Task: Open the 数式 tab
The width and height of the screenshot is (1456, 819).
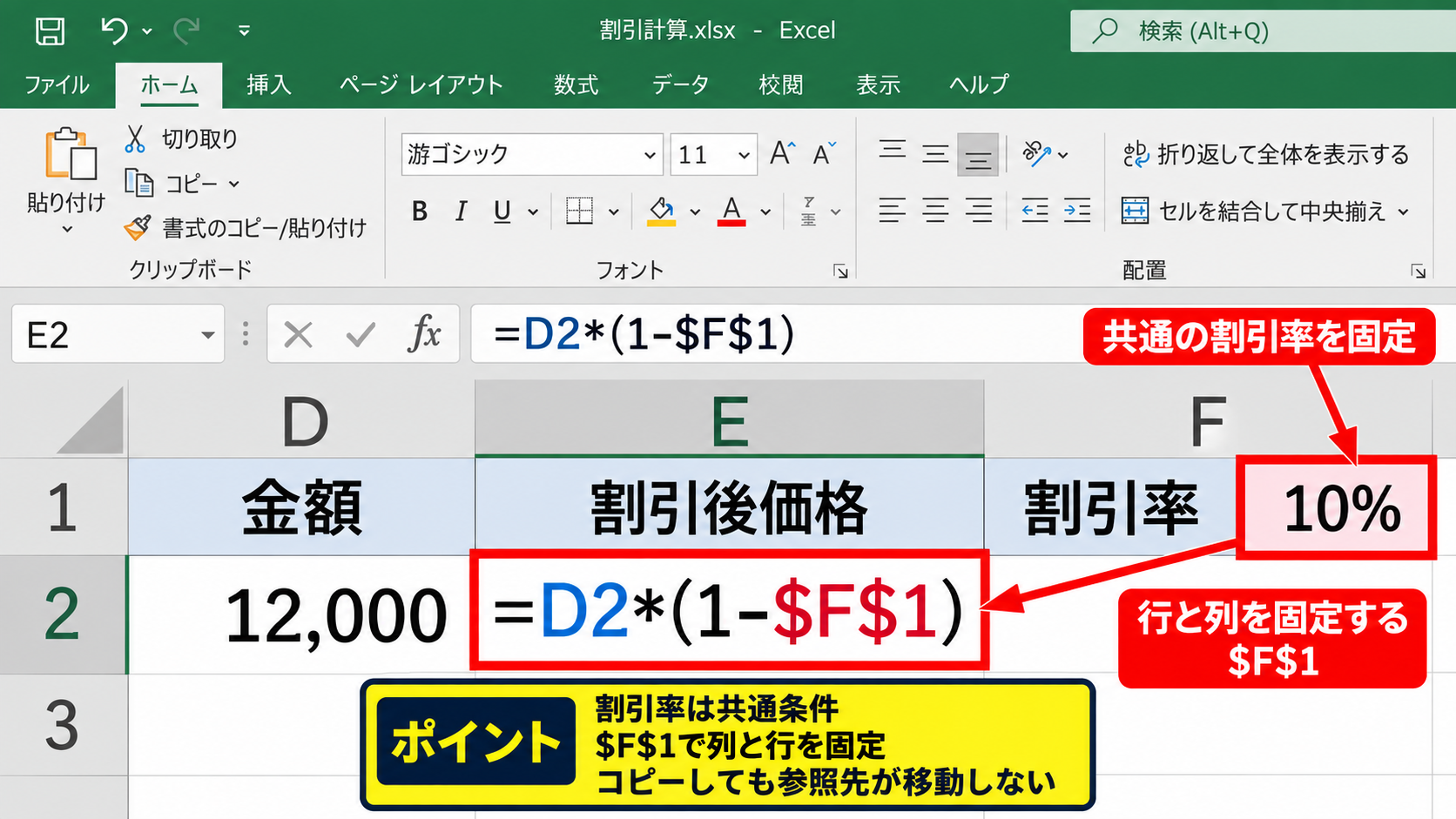Action: [576, 84]
